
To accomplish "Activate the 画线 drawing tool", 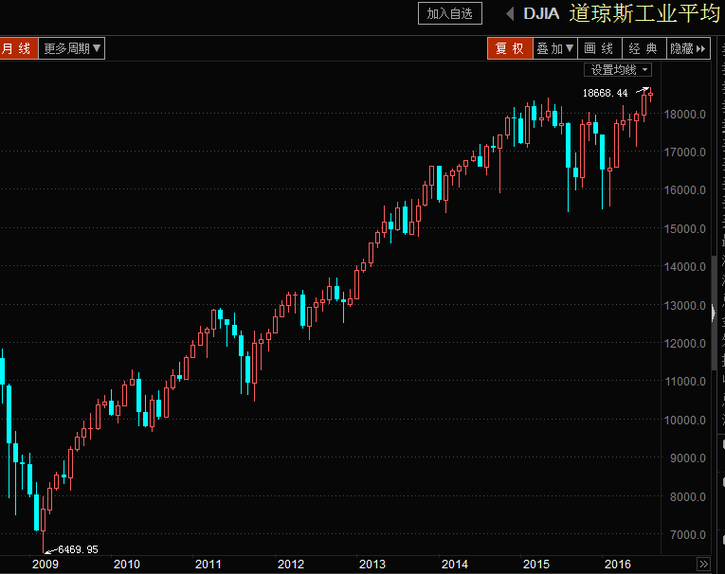I will tap(599, 48).
